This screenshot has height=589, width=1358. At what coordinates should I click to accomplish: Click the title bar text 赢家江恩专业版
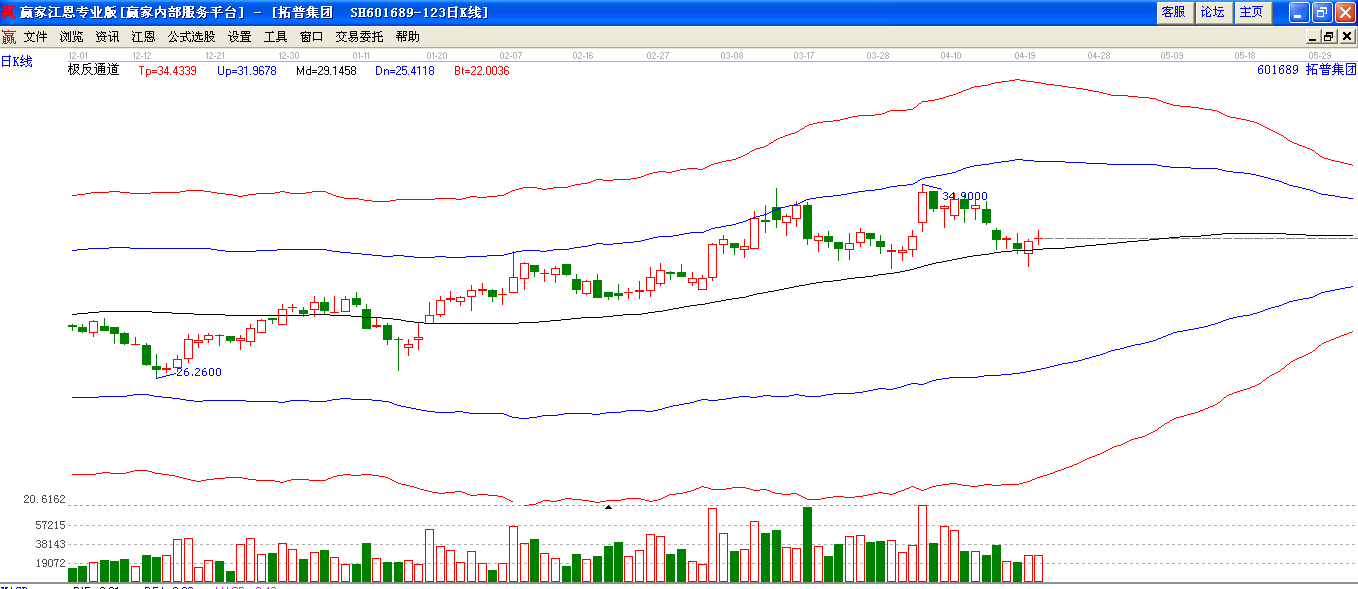(x=68, y=12)
